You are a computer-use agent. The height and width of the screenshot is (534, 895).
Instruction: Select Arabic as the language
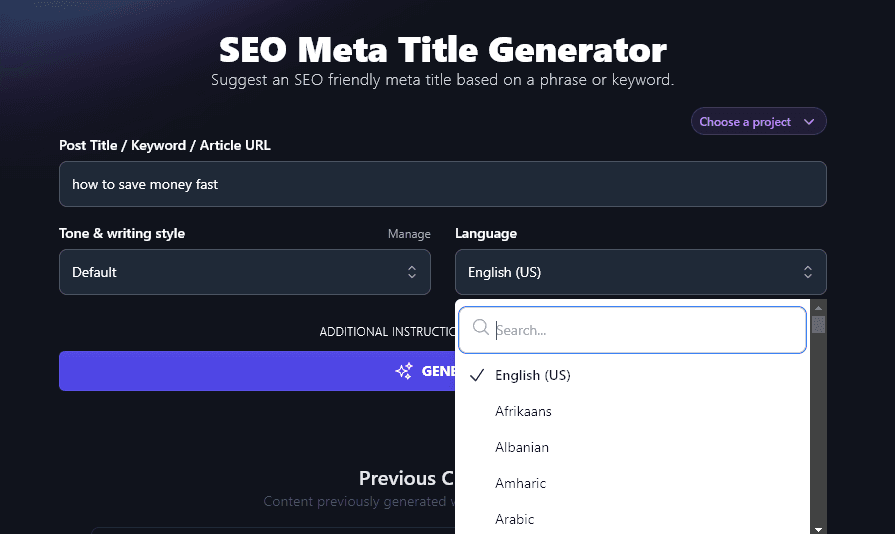514,519
